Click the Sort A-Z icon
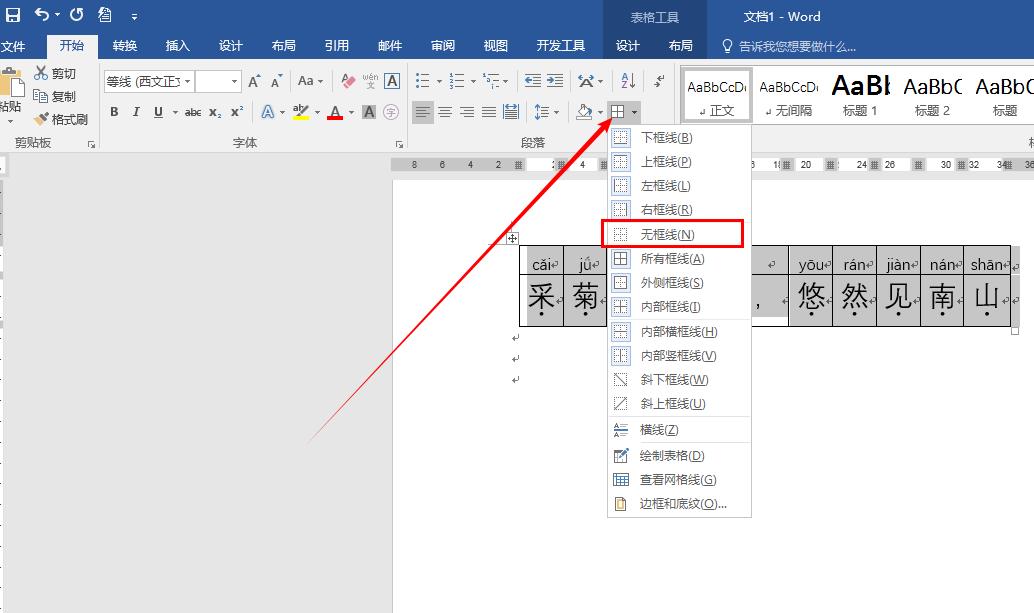 coord(628,81)
